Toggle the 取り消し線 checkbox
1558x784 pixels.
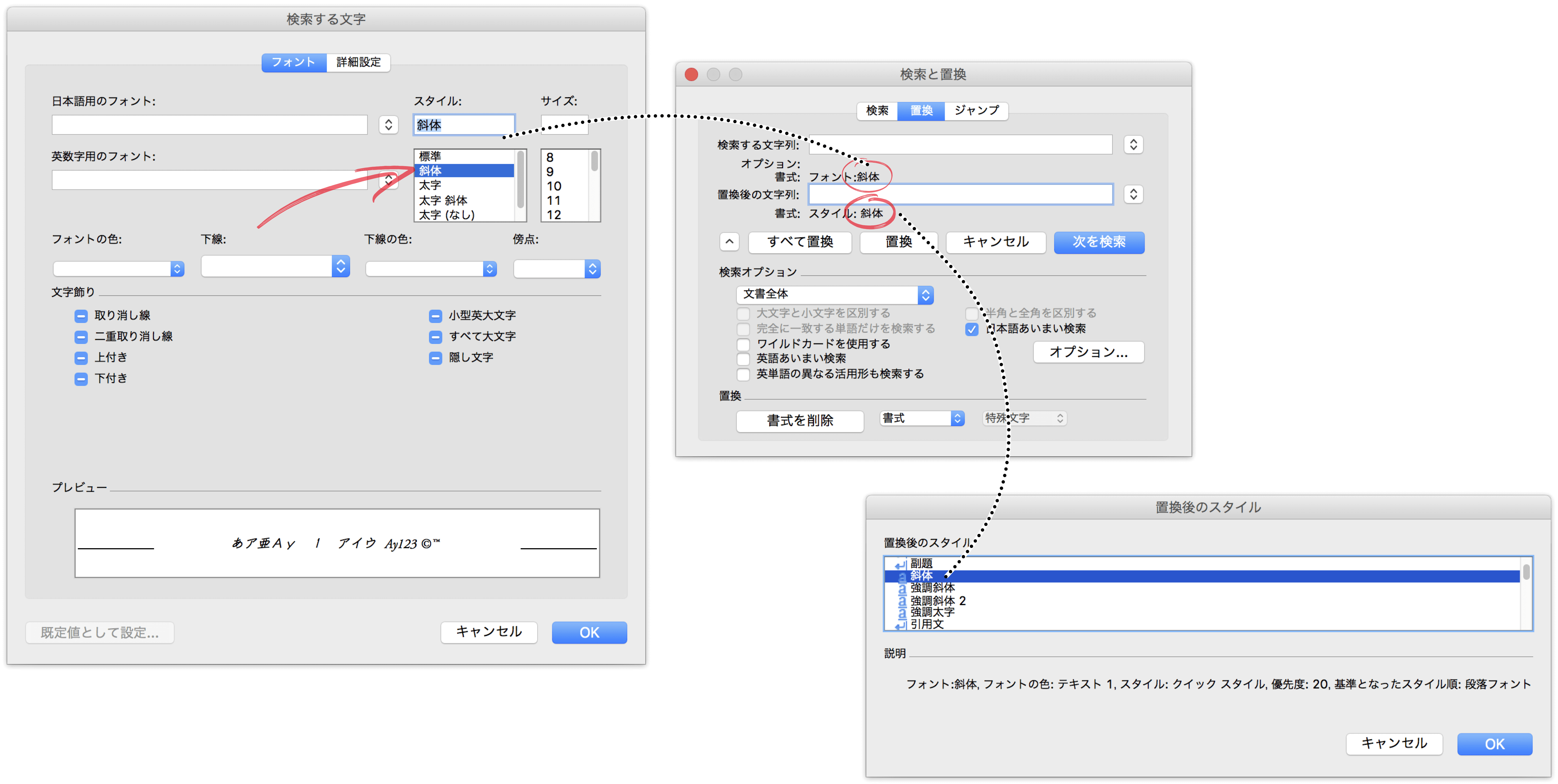pos(81,316)
